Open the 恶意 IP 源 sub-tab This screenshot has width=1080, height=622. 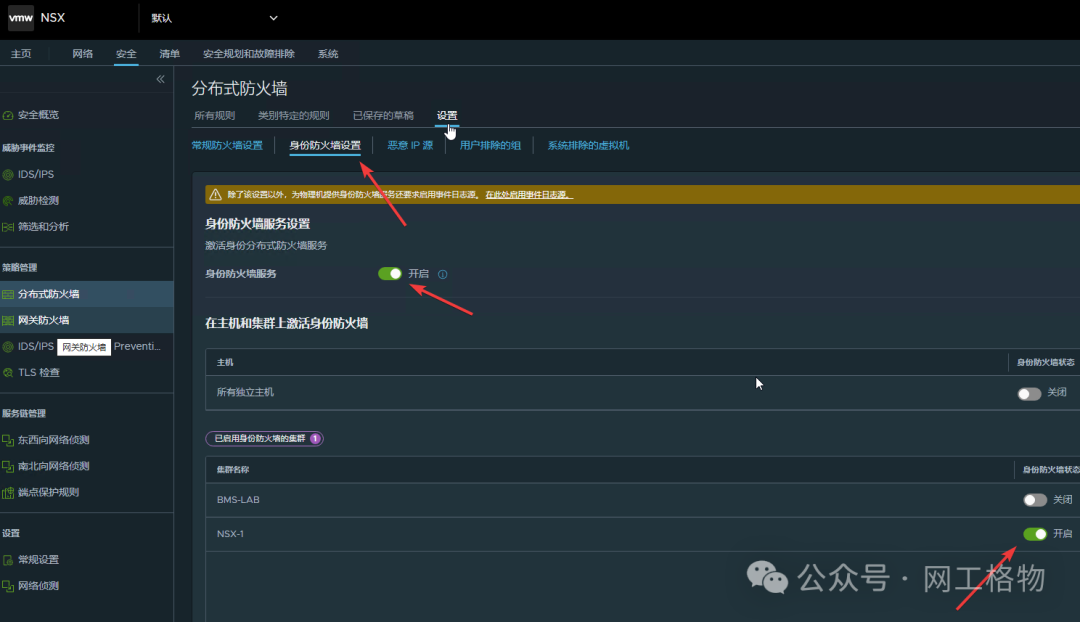pos(410,145)
